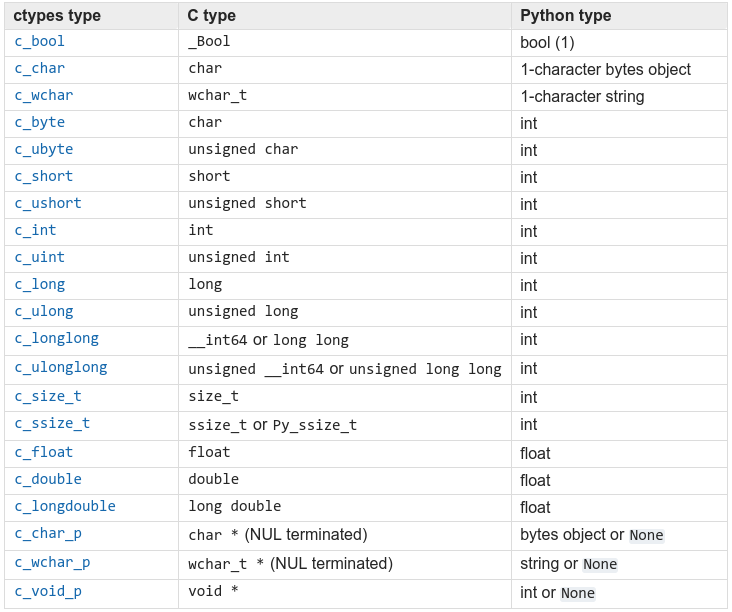Click the c_float link
The image size is (732, 612).
pyautogui.click(x=44, y=453)
